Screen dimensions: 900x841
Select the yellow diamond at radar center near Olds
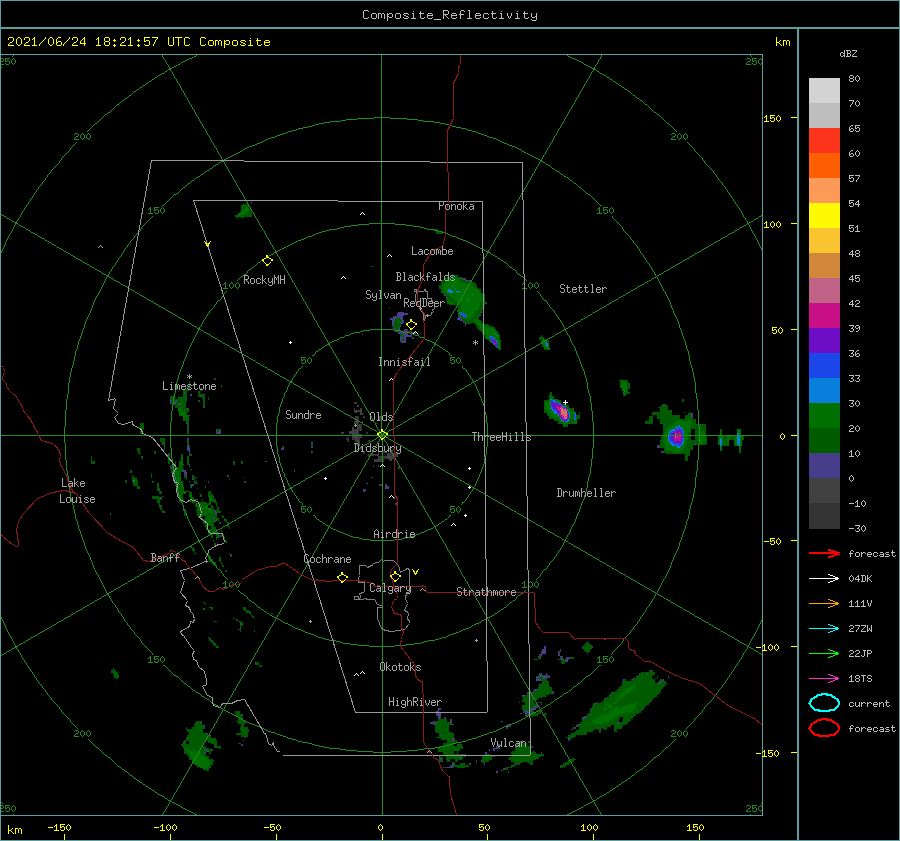[x=382, y=435]
